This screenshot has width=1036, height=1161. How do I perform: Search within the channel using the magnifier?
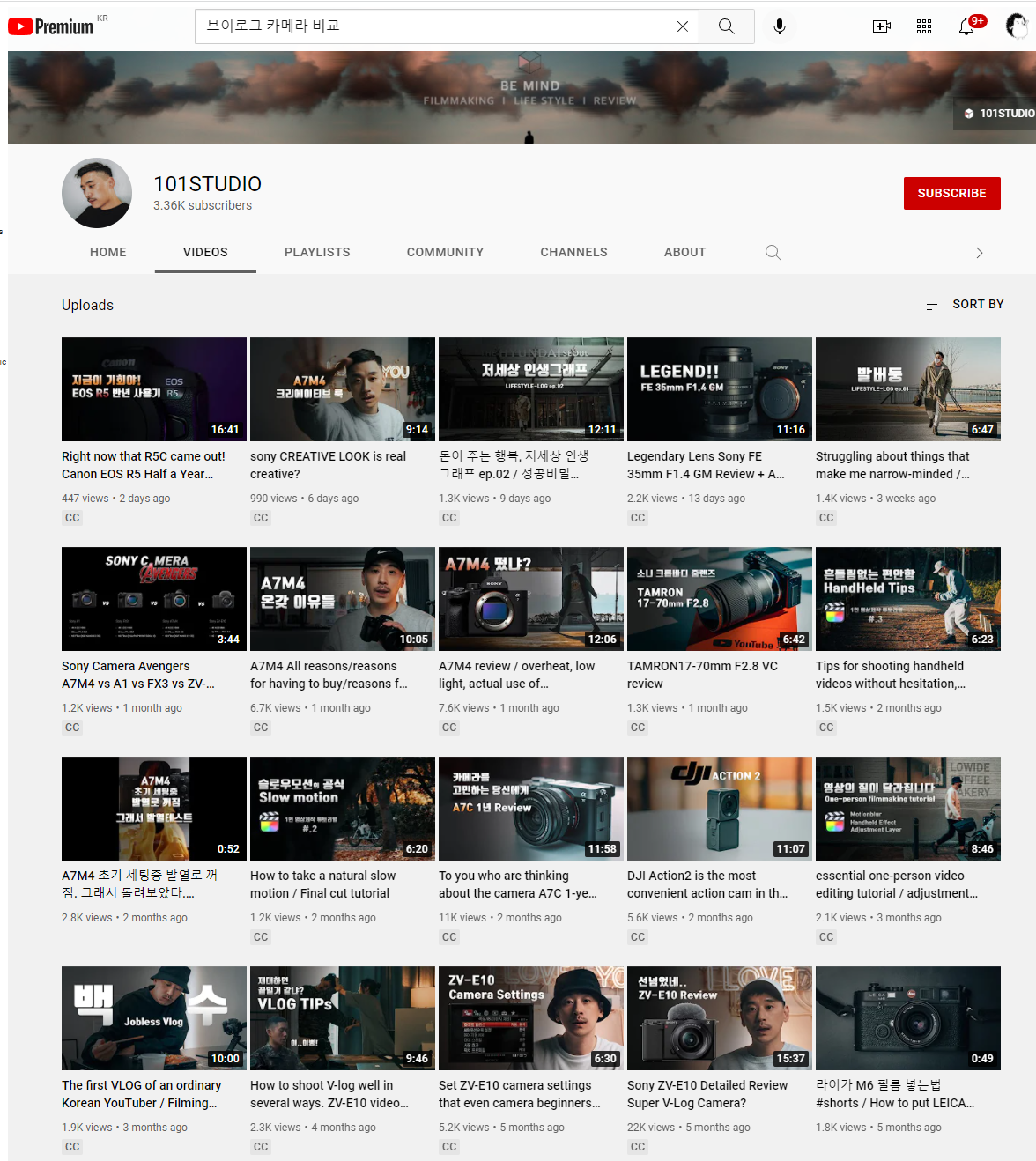pyautogui.click(x=773, y=253)
